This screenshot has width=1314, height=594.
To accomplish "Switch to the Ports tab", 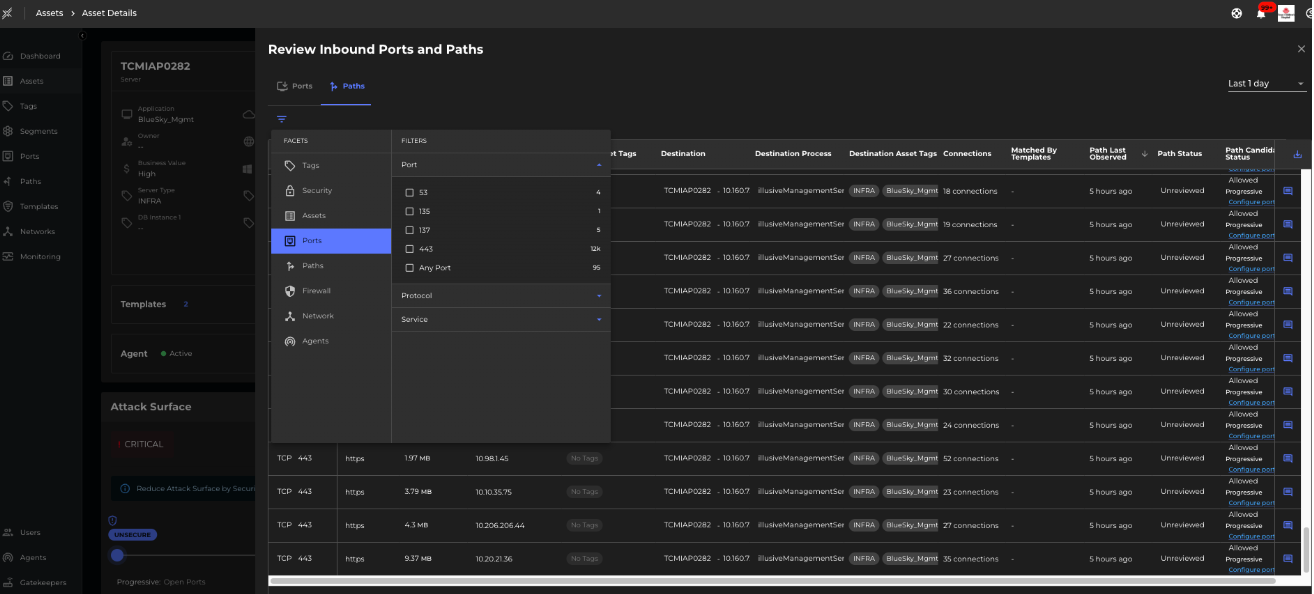I will coord(295,86).
